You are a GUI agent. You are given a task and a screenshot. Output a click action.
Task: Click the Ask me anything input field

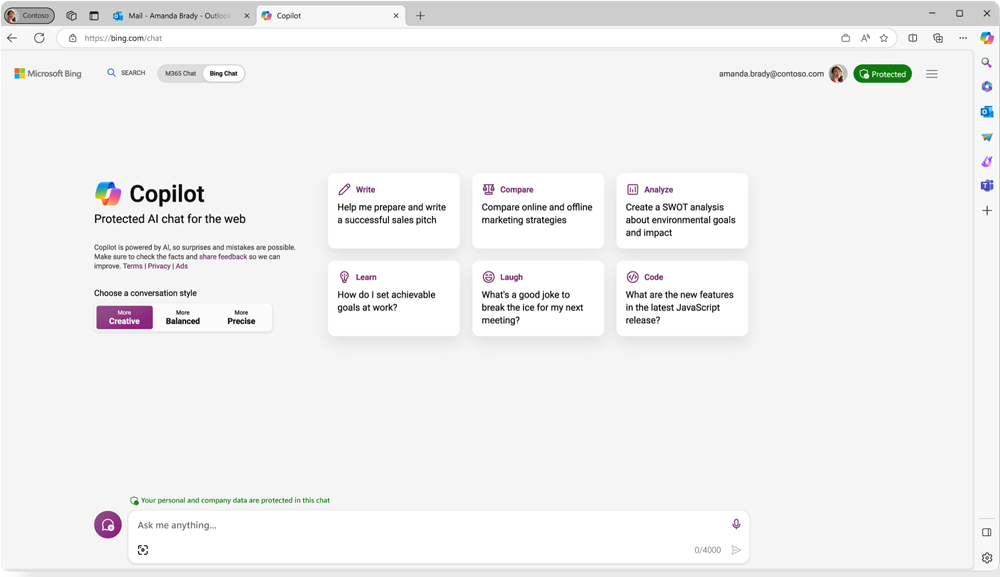tap(400, 524)
